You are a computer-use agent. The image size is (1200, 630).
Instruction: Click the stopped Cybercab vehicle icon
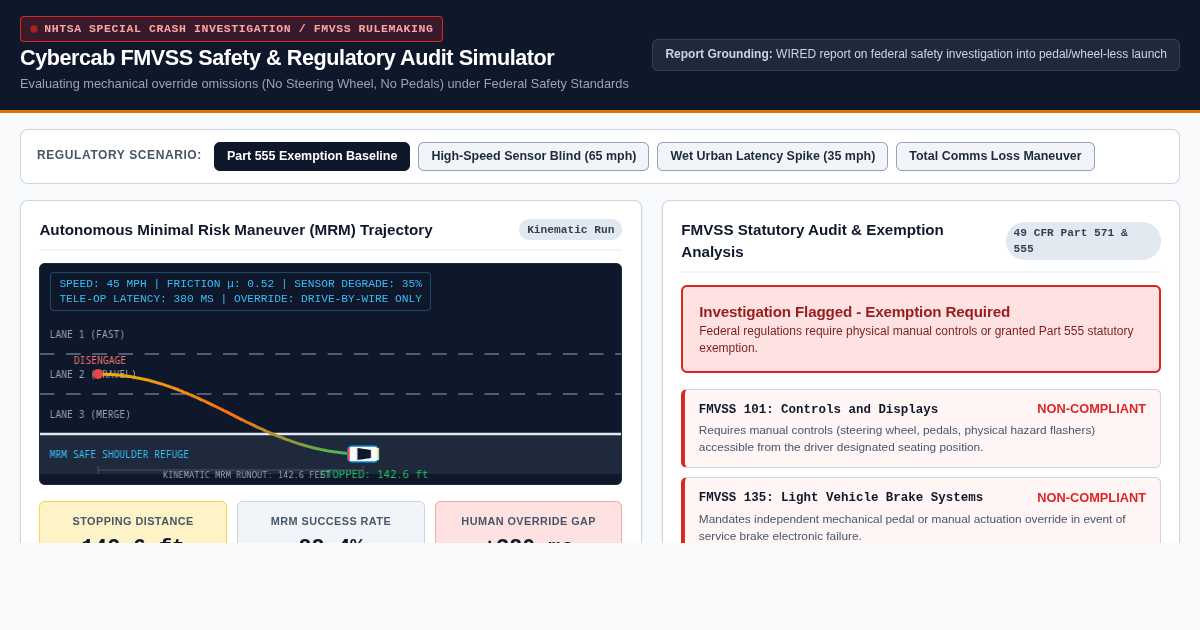[x=363, y=454]
